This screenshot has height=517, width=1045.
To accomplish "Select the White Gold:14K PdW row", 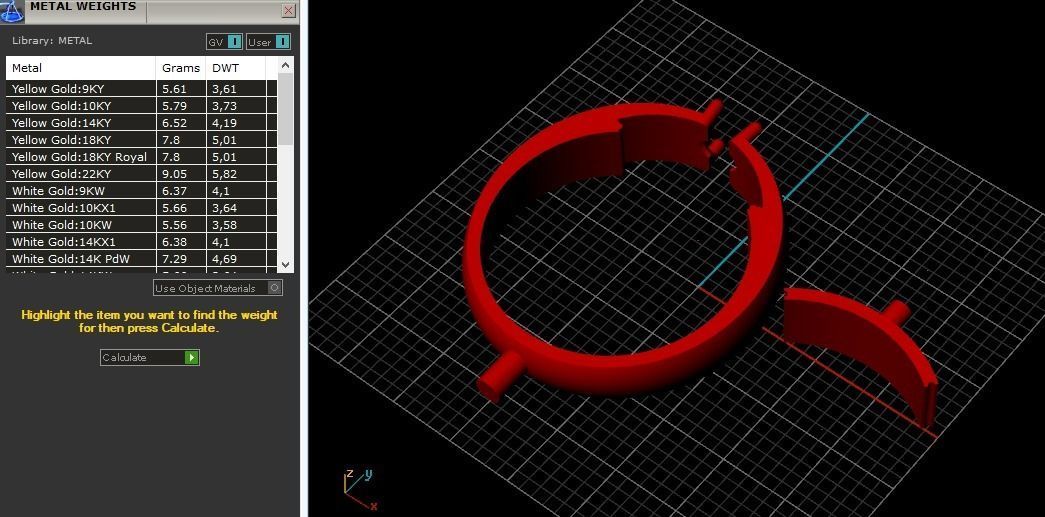I will tap(141, 258).
